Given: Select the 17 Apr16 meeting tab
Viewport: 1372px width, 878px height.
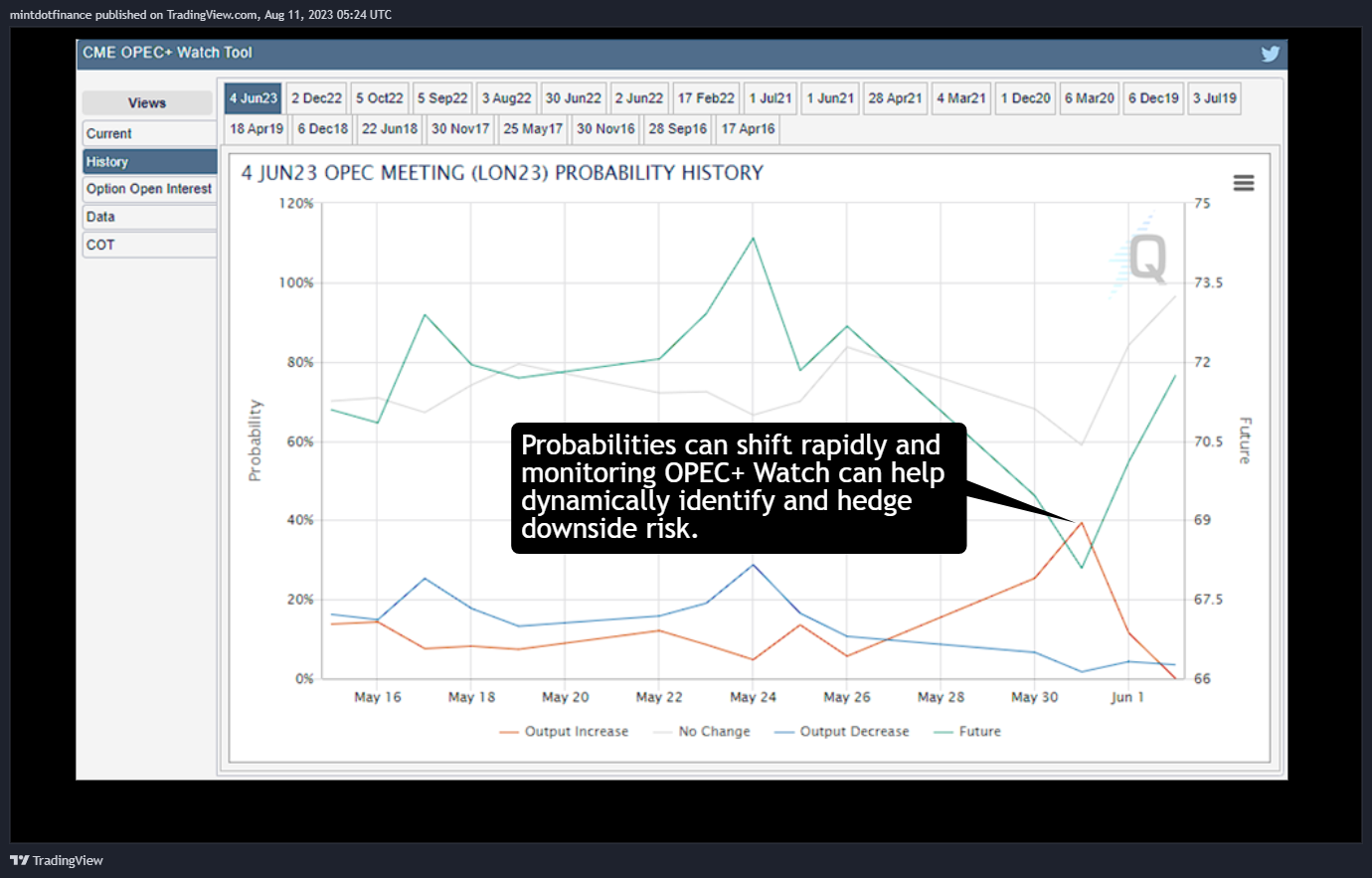Looking at the screenshot, I should tap(748, 129).
